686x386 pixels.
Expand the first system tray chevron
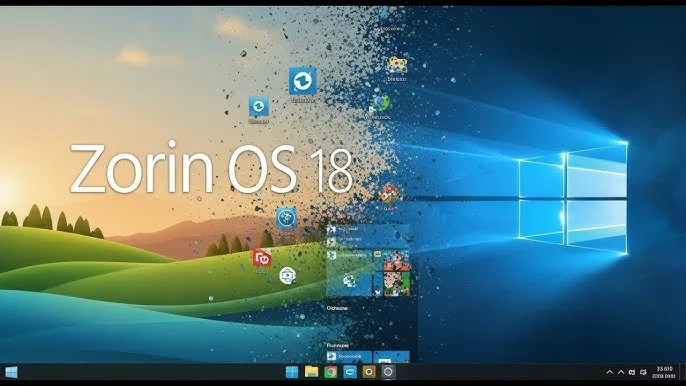(609, 372)
